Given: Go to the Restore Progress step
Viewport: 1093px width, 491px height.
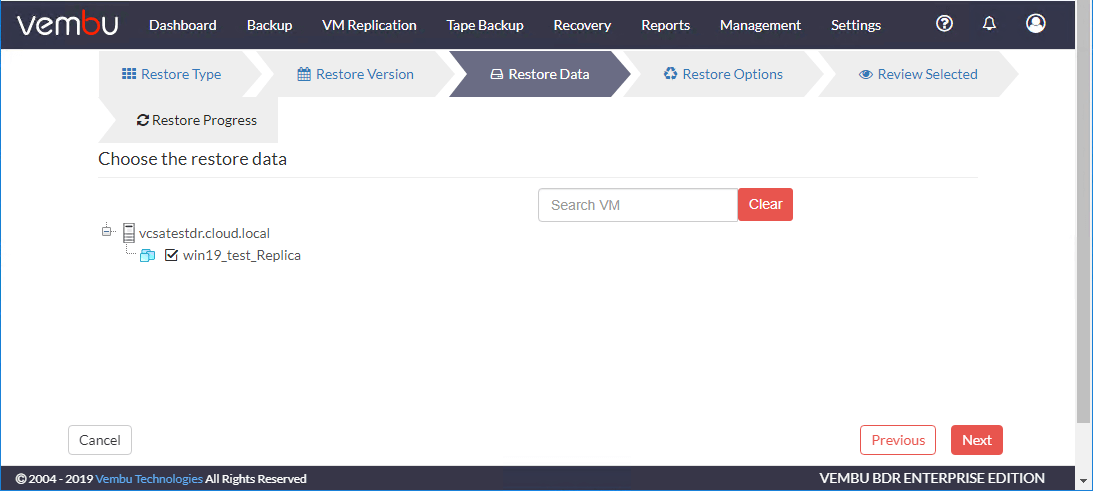Looking at the screenshot, I should click(x=188, y=120).
